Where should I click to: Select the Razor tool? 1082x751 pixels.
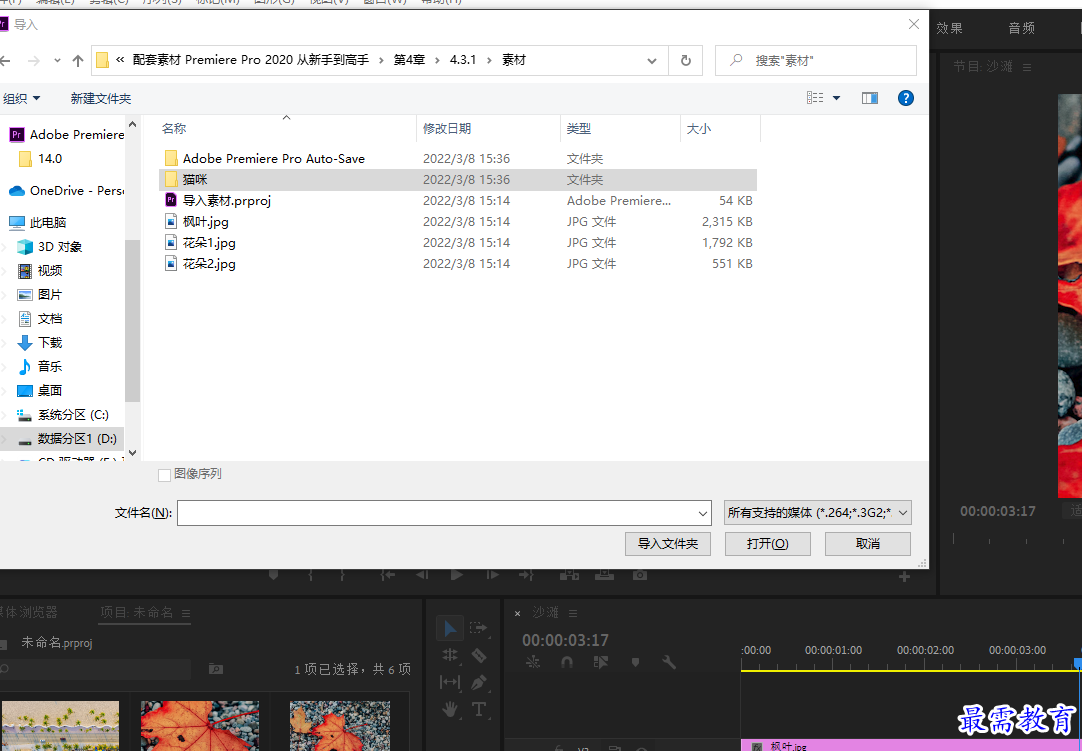[479, 655]
